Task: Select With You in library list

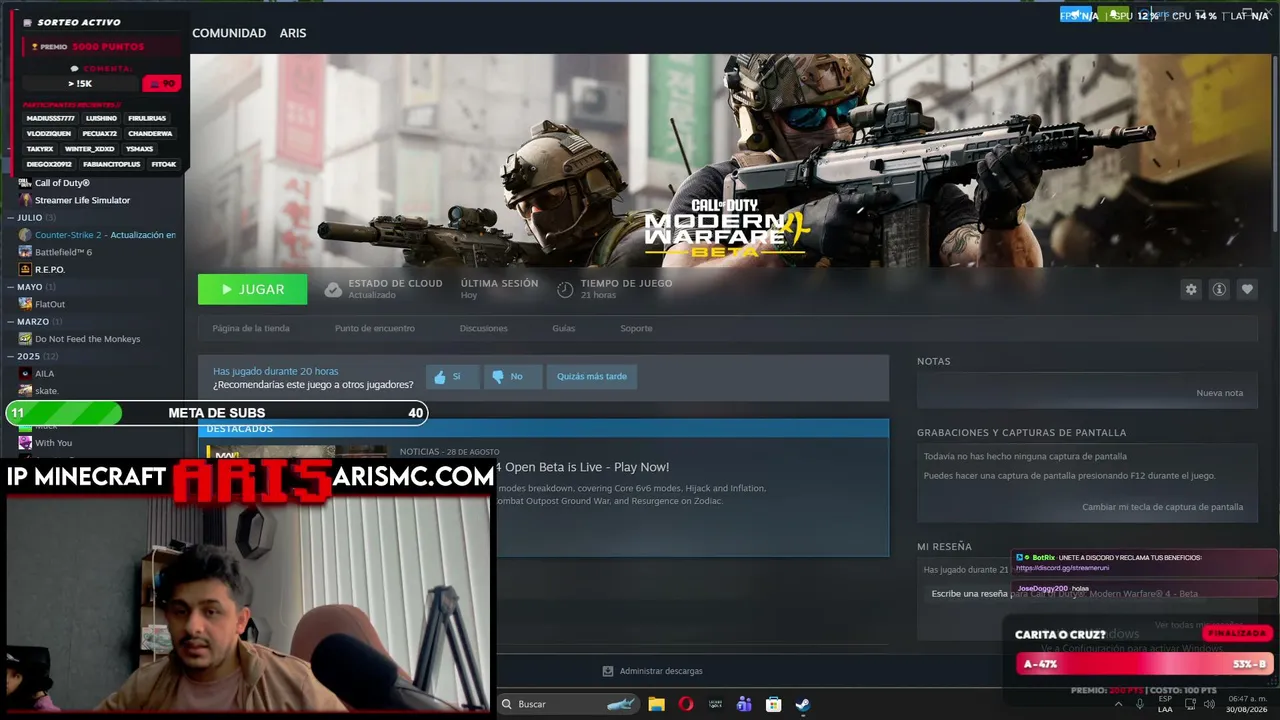Action: click(x=53, y=443)
